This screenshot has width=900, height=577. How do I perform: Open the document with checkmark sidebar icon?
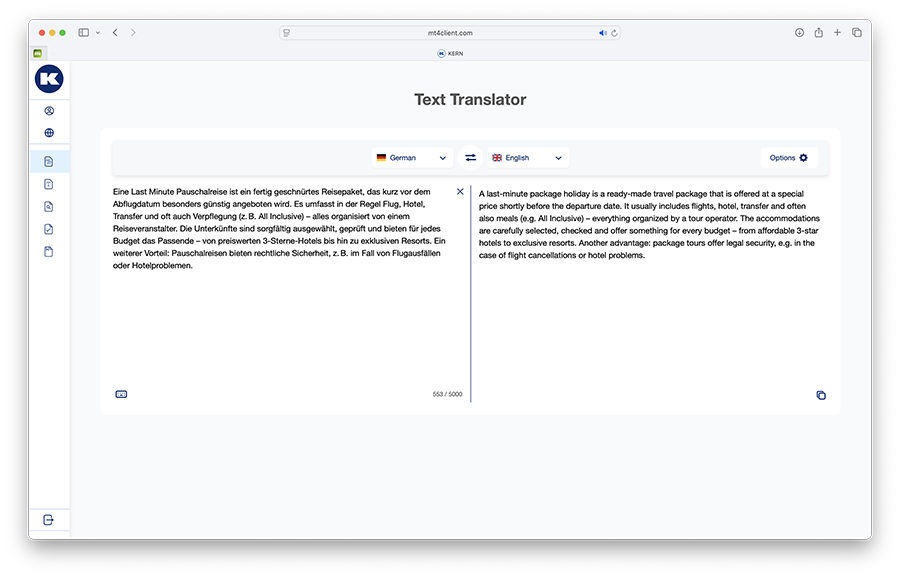[49, 229]
